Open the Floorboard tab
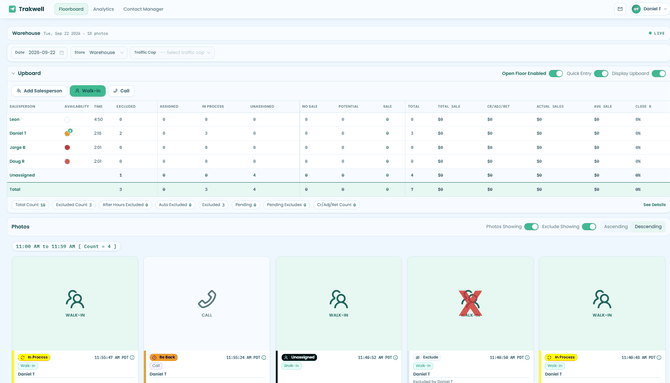The image size is (670, 383). (x=71, y=9)
